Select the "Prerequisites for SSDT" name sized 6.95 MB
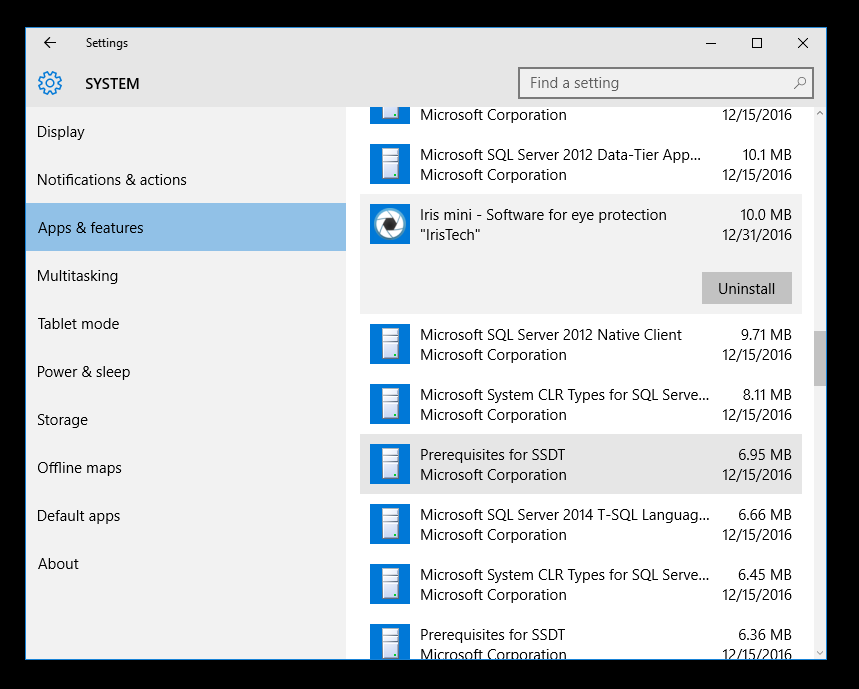Screen dimensions: 859x689 [493, 455]
